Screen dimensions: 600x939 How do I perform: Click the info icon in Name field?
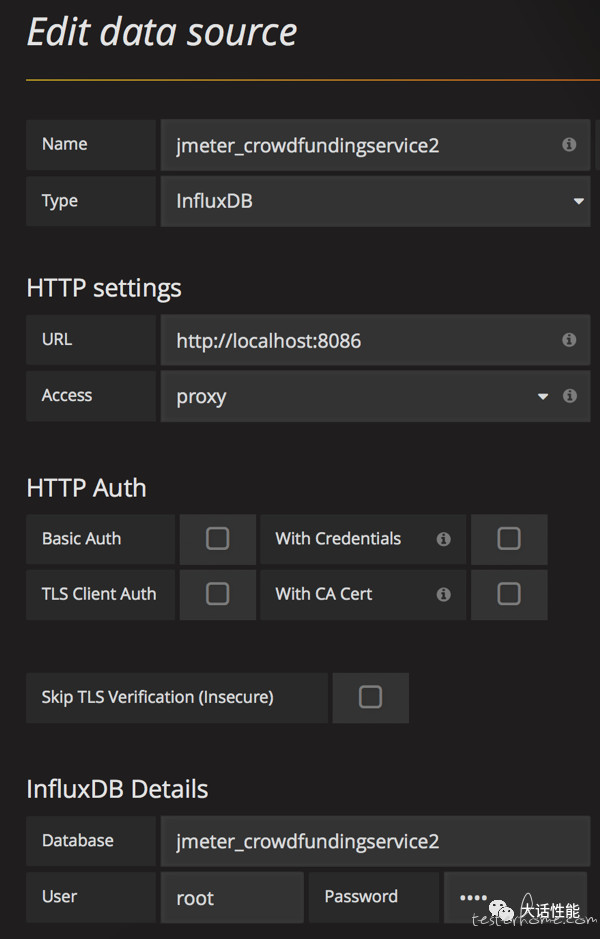pos(569,144)
